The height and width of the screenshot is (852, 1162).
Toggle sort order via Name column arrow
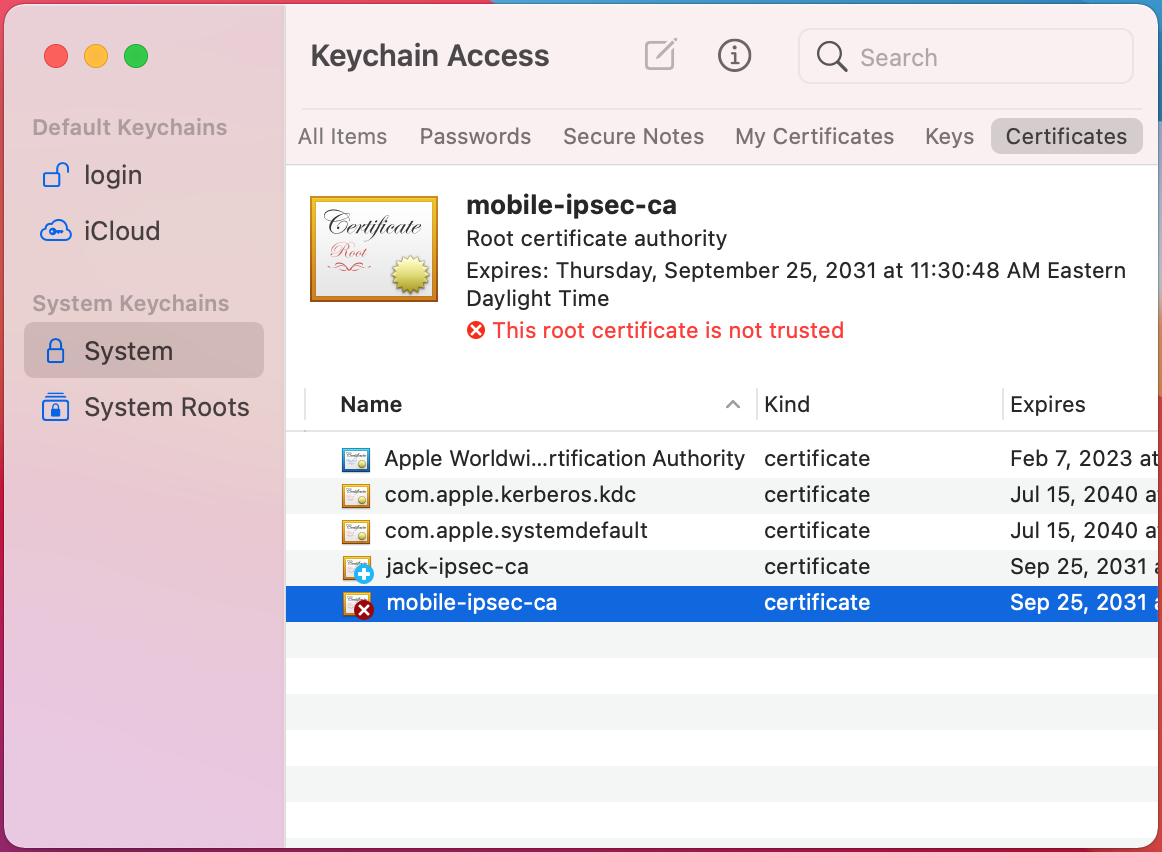point(733,405)
